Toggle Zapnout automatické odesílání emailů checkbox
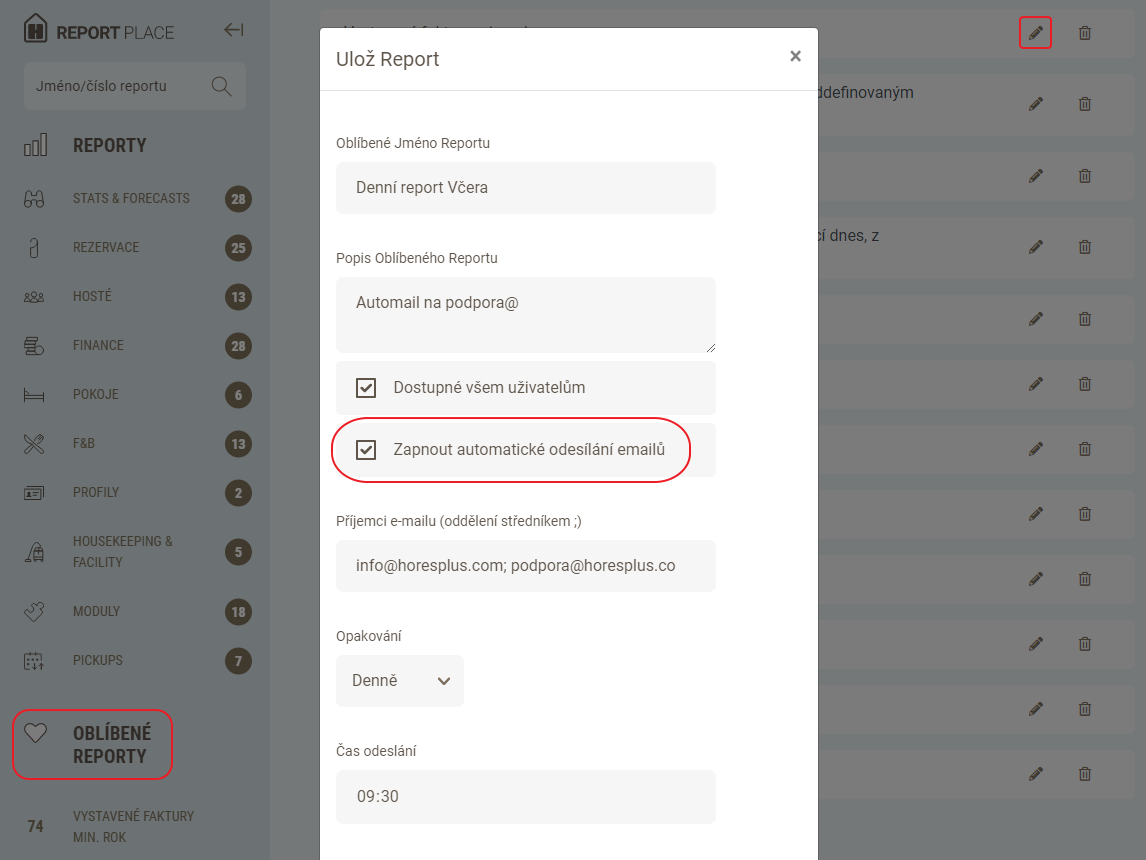 click(366, 450)
